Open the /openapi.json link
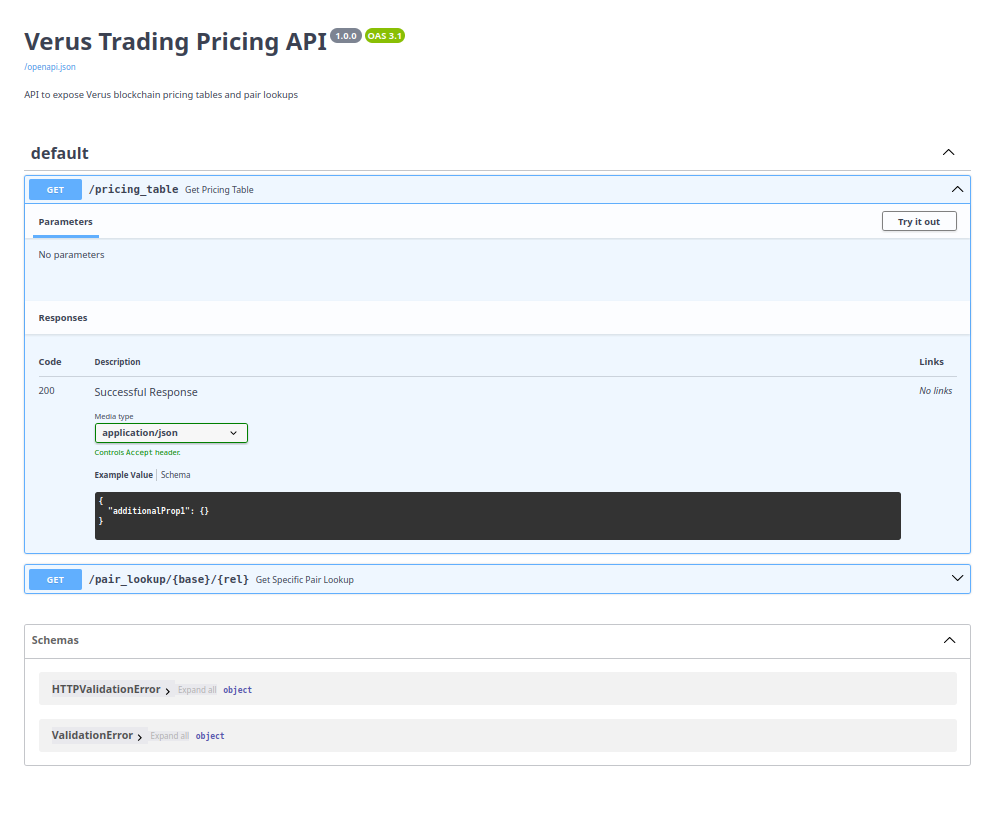Screen dimensions: 1007x836 (49, 66)
